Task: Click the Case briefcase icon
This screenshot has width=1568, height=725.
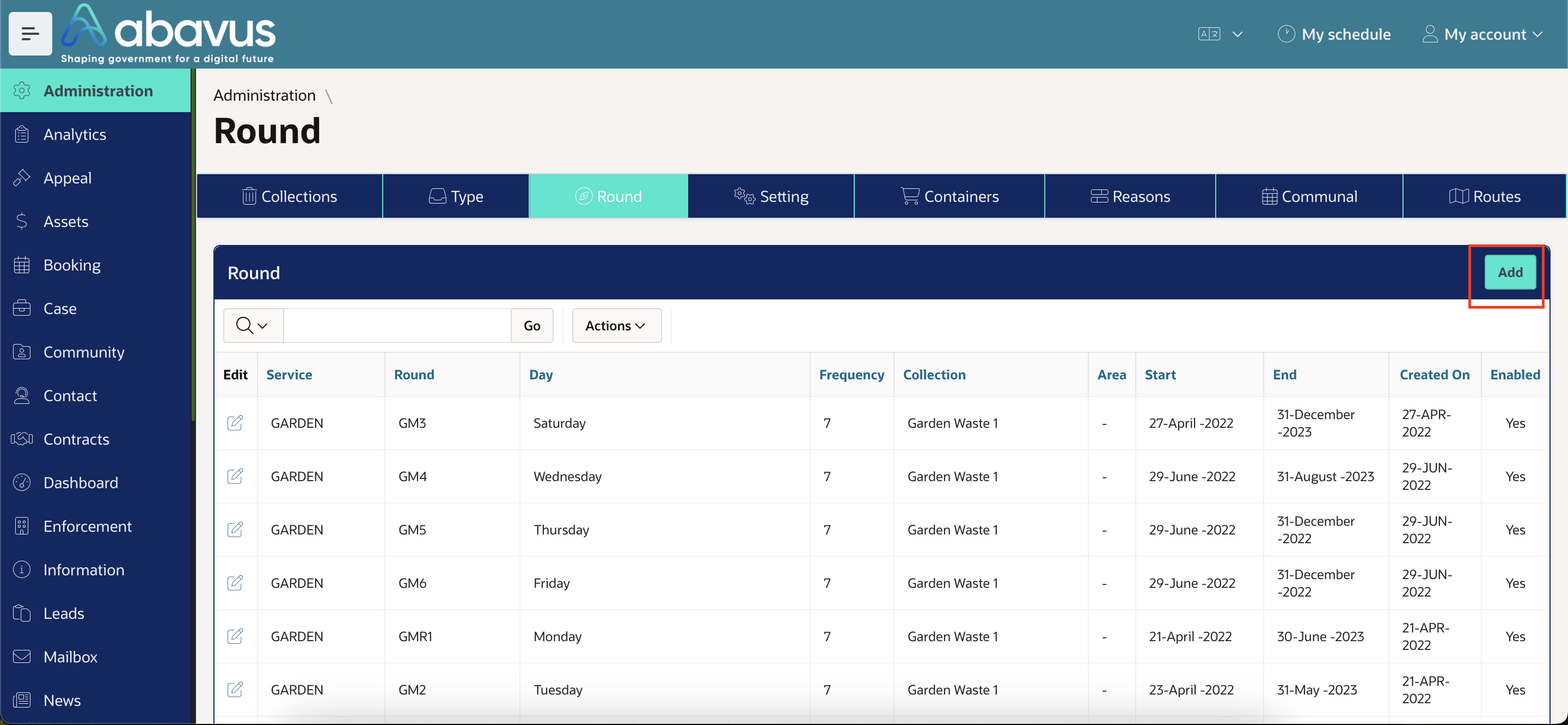Action: coord(22,308)
